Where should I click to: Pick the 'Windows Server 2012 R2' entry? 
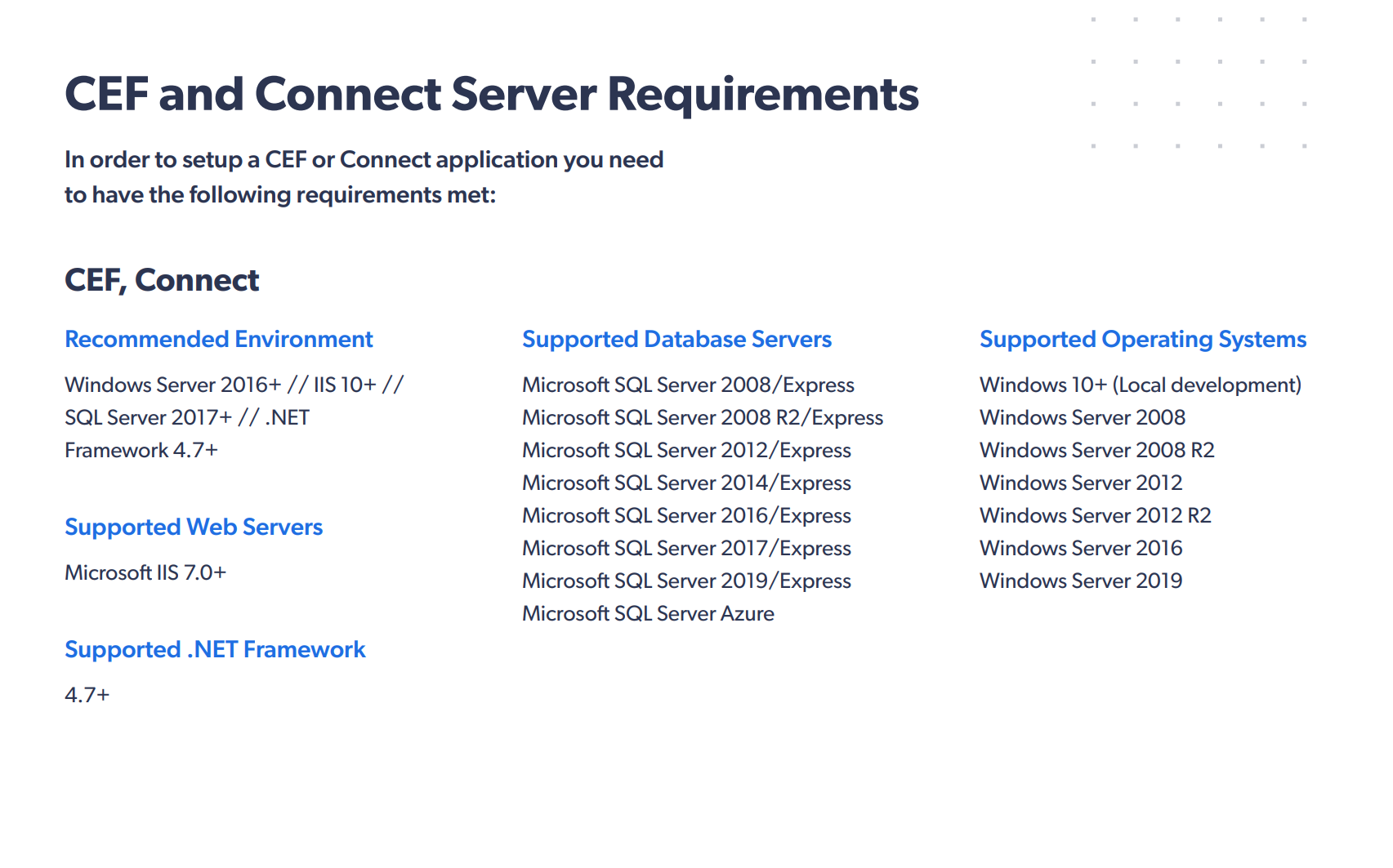coord(1096,515)
